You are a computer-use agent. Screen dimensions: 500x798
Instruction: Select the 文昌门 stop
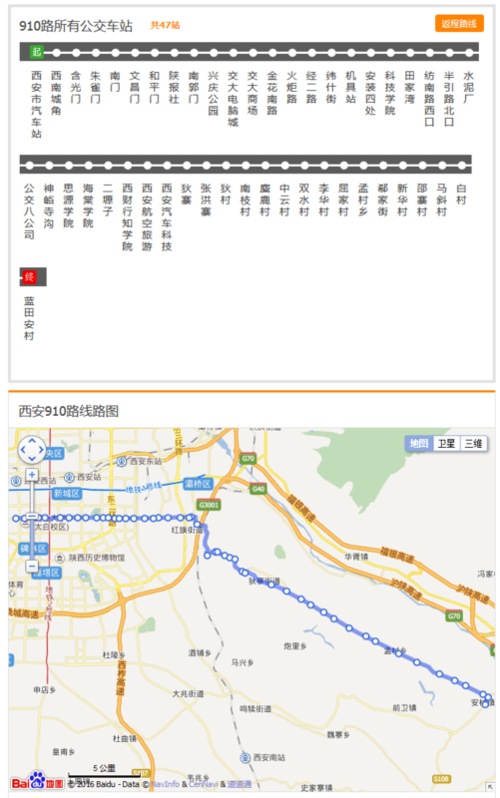134,87
